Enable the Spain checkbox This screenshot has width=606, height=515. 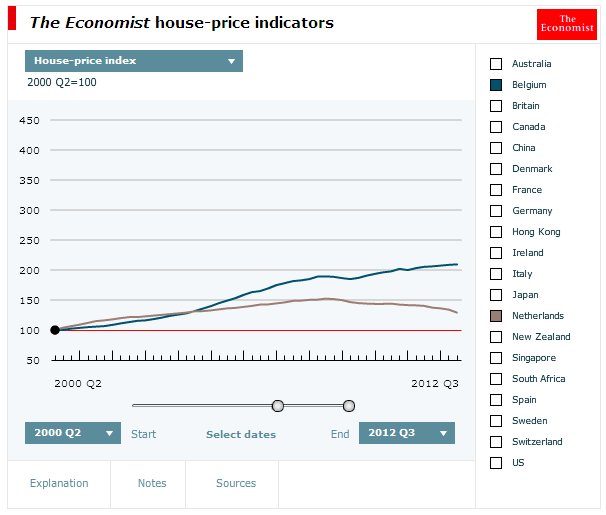[495, 400]
